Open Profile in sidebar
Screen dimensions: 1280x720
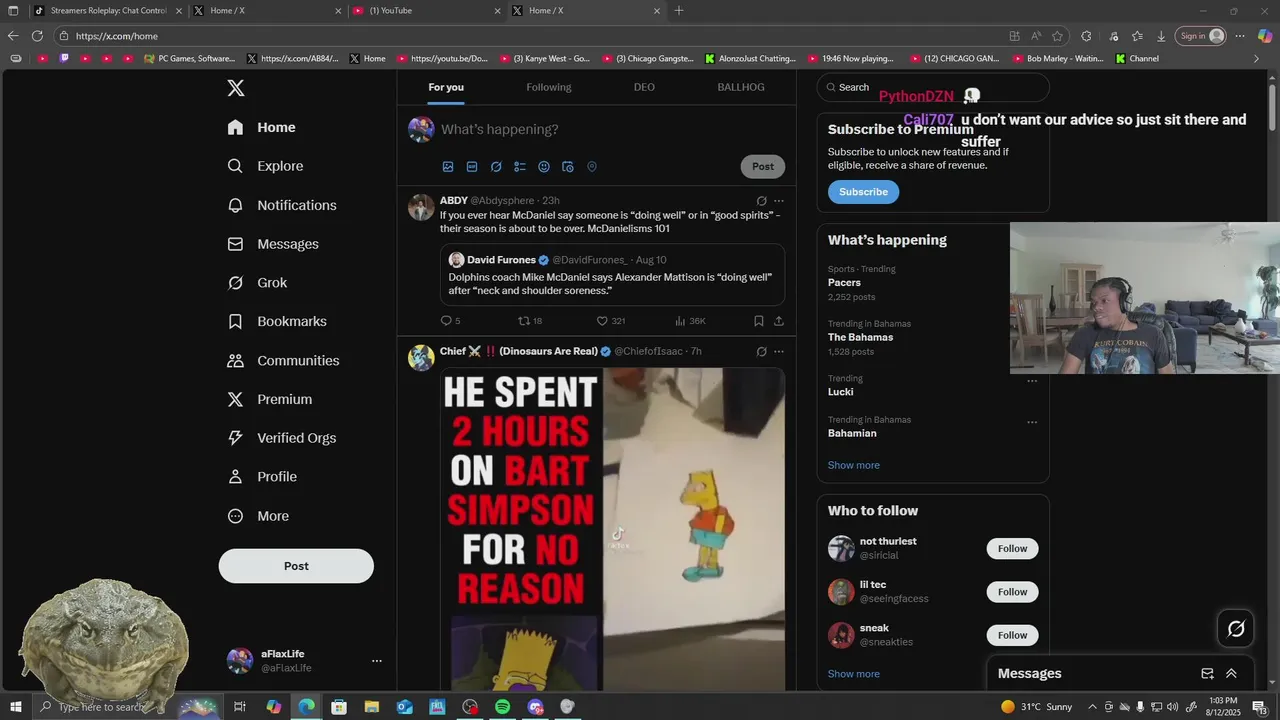263,477
